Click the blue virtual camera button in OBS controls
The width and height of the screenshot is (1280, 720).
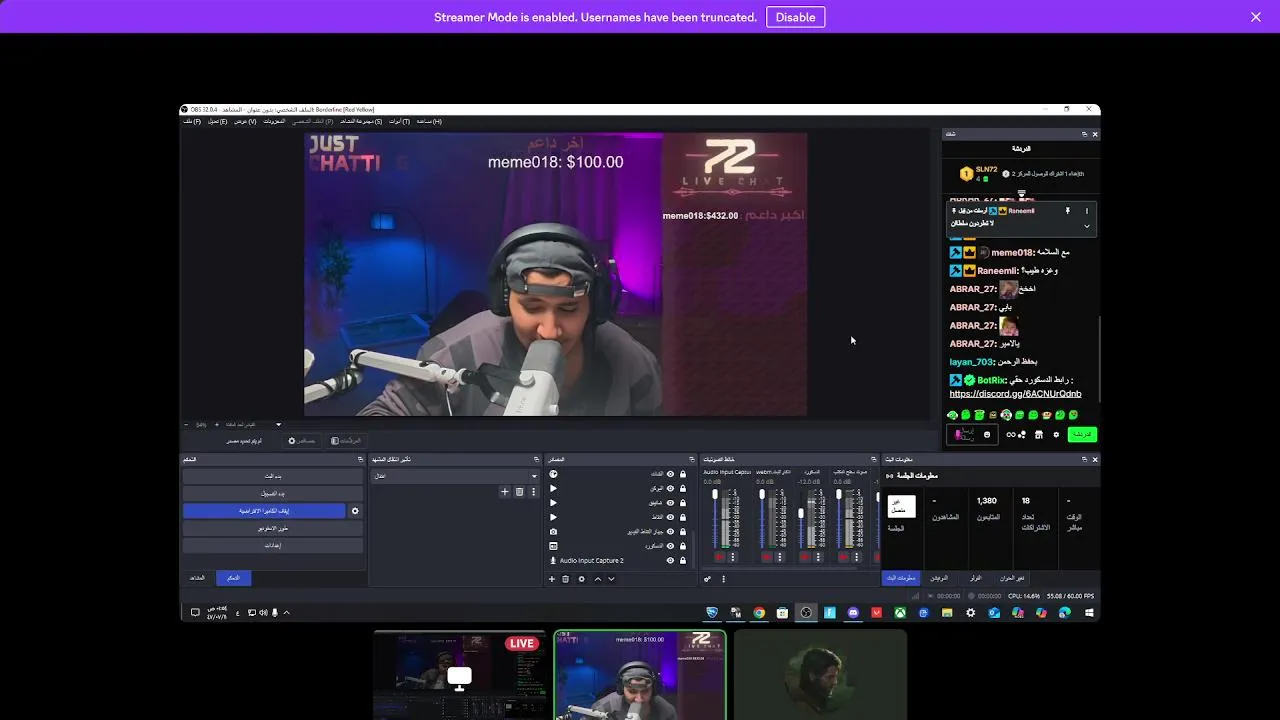click(264, 511)
